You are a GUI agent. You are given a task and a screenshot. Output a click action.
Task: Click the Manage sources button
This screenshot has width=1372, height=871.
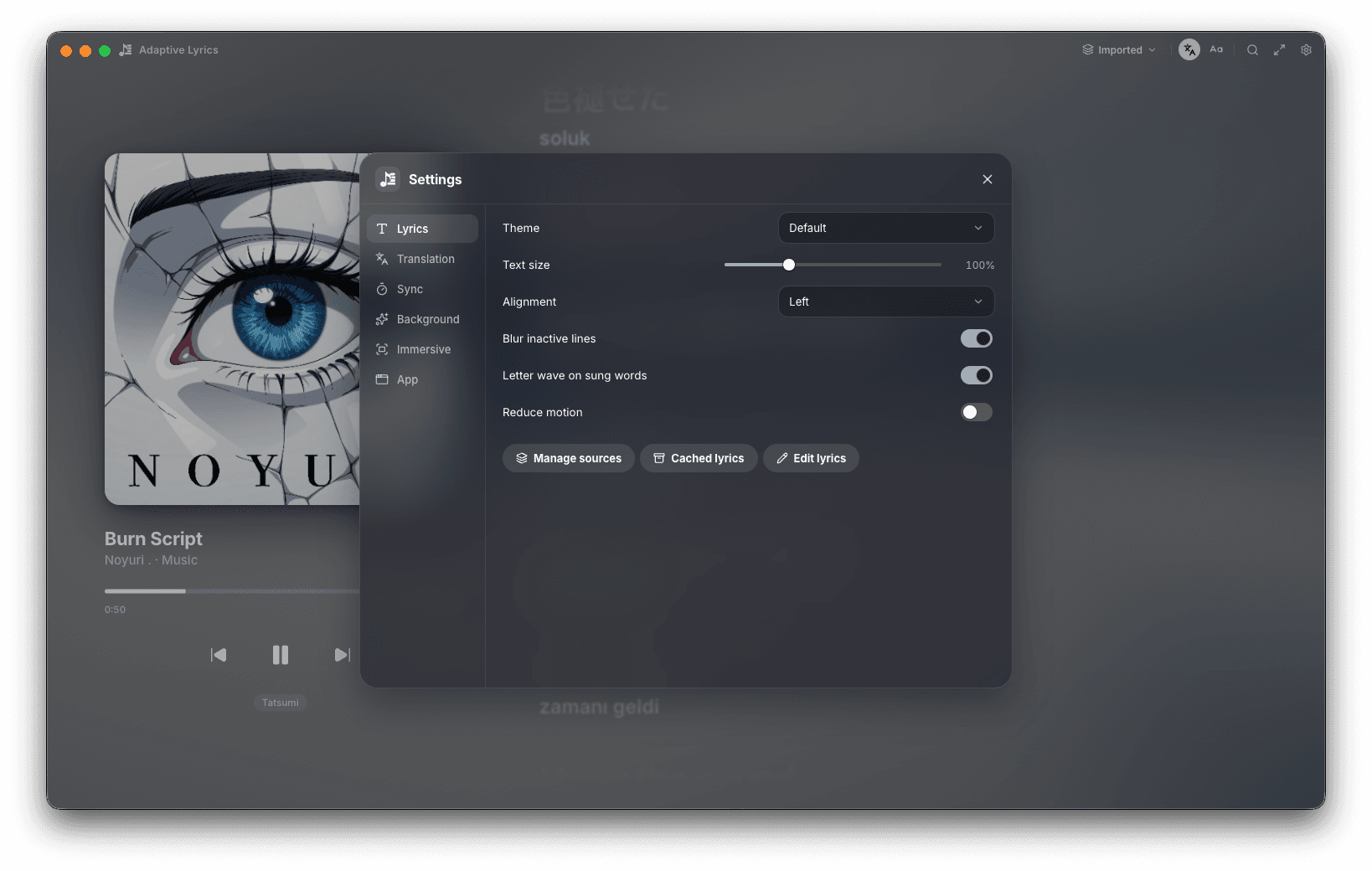point(569,458)
